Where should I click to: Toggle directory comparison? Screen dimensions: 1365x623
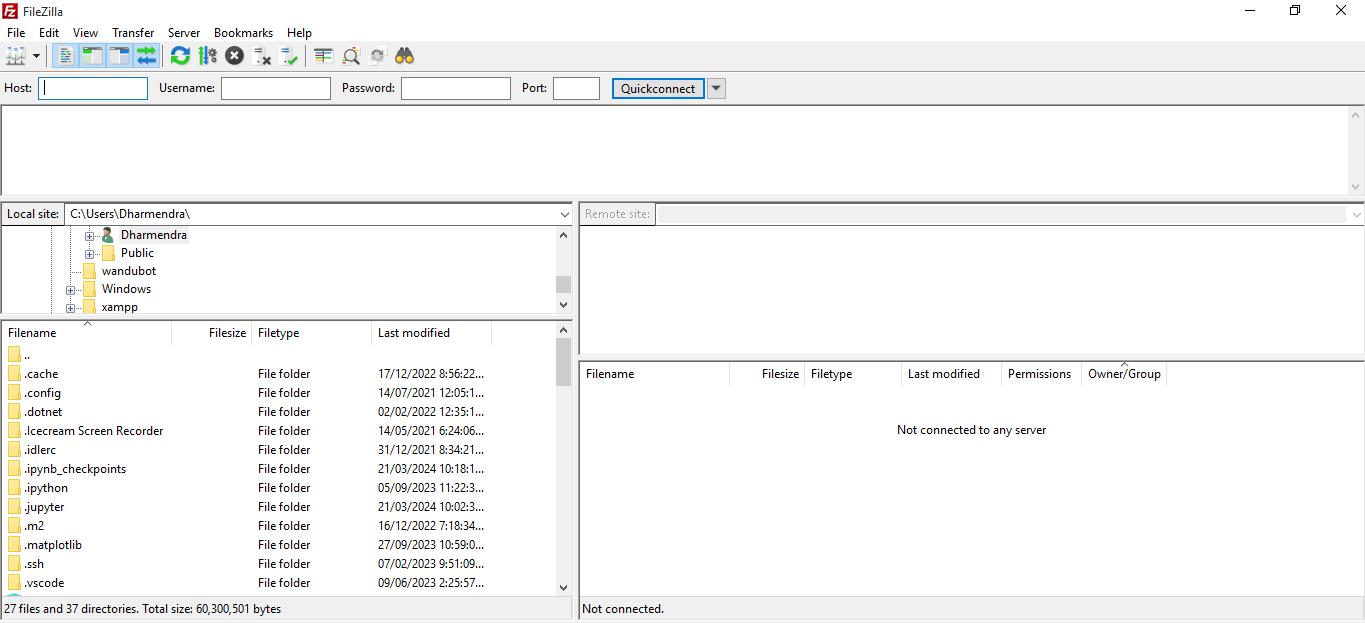pyautogui.click(x=351, y=56)
